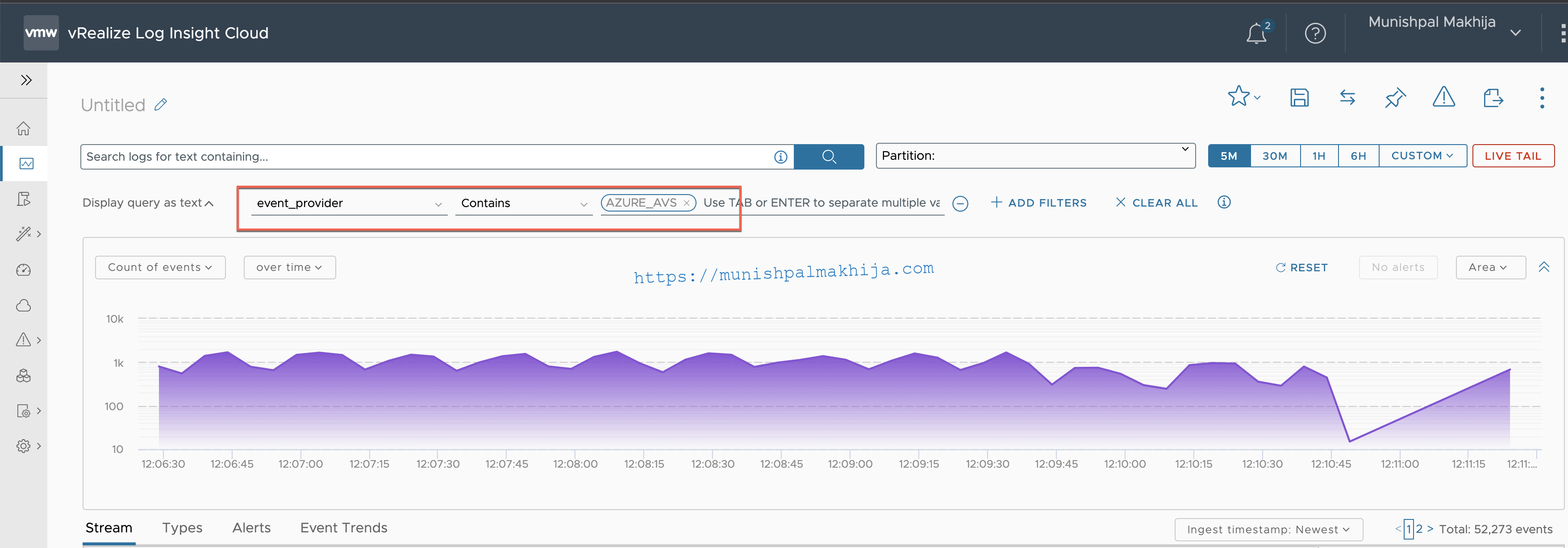
Task: Start LIVE TAIL
Action: click(1513, 156)
